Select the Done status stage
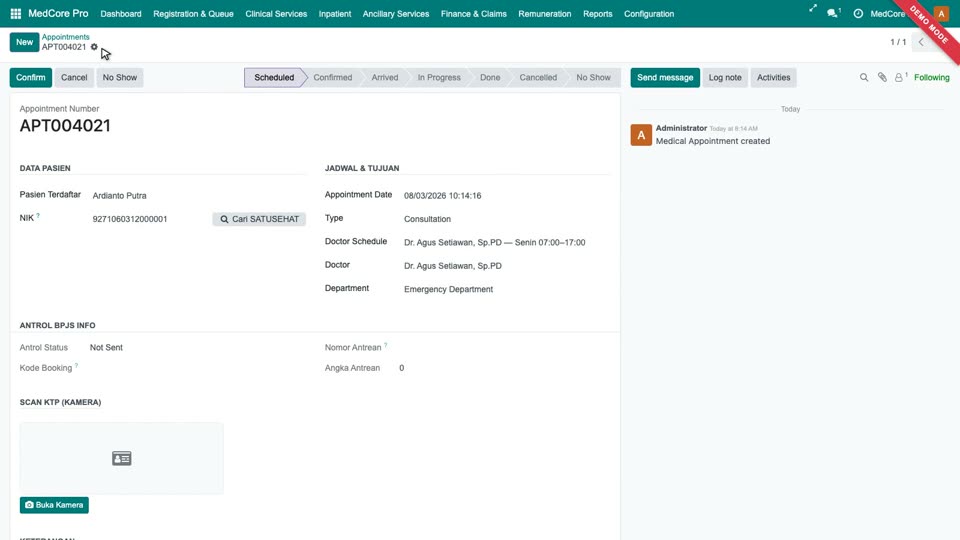 point(490,78)
